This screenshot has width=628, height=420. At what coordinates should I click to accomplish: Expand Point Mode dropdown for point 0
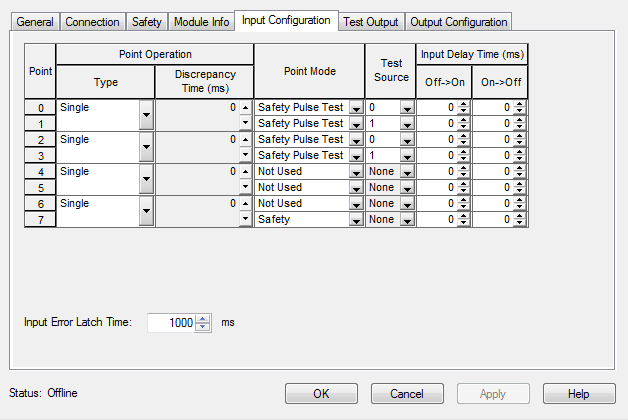coord(356,107)
